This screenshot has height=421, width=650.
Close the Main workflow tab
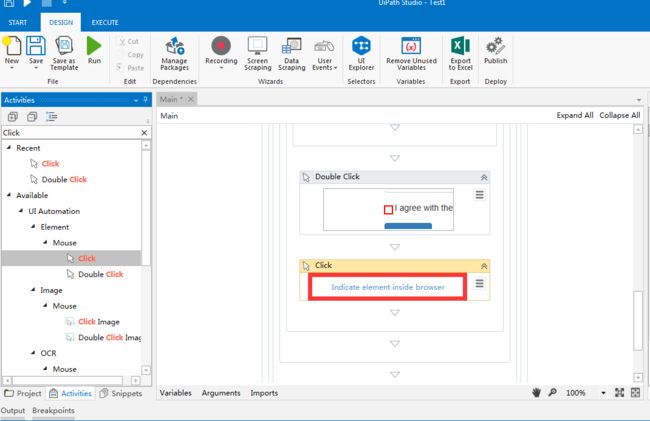pyautogui.click(x=191, y=99)
